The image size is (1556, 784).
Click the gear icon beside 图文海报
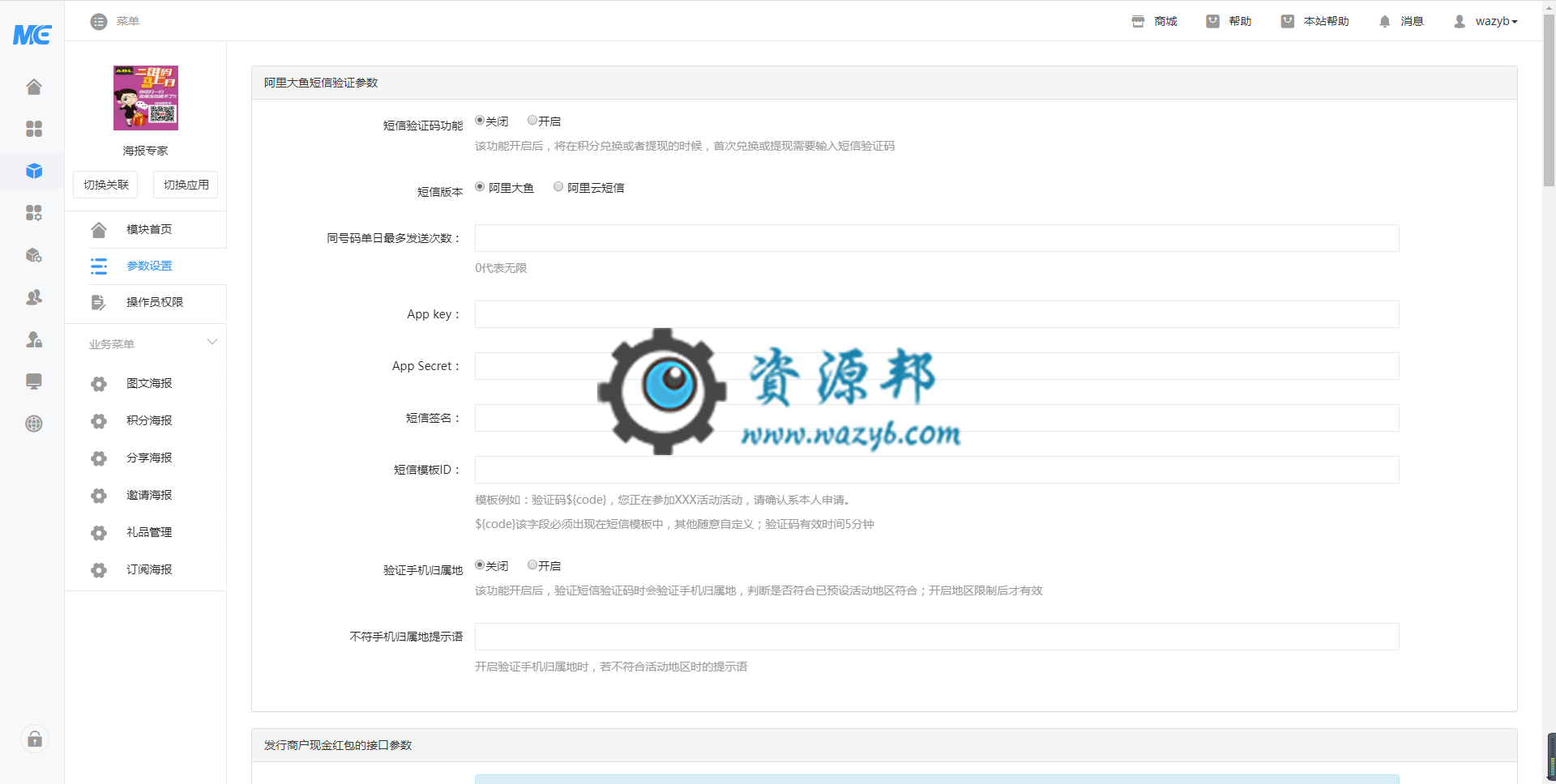coord(99,384)
